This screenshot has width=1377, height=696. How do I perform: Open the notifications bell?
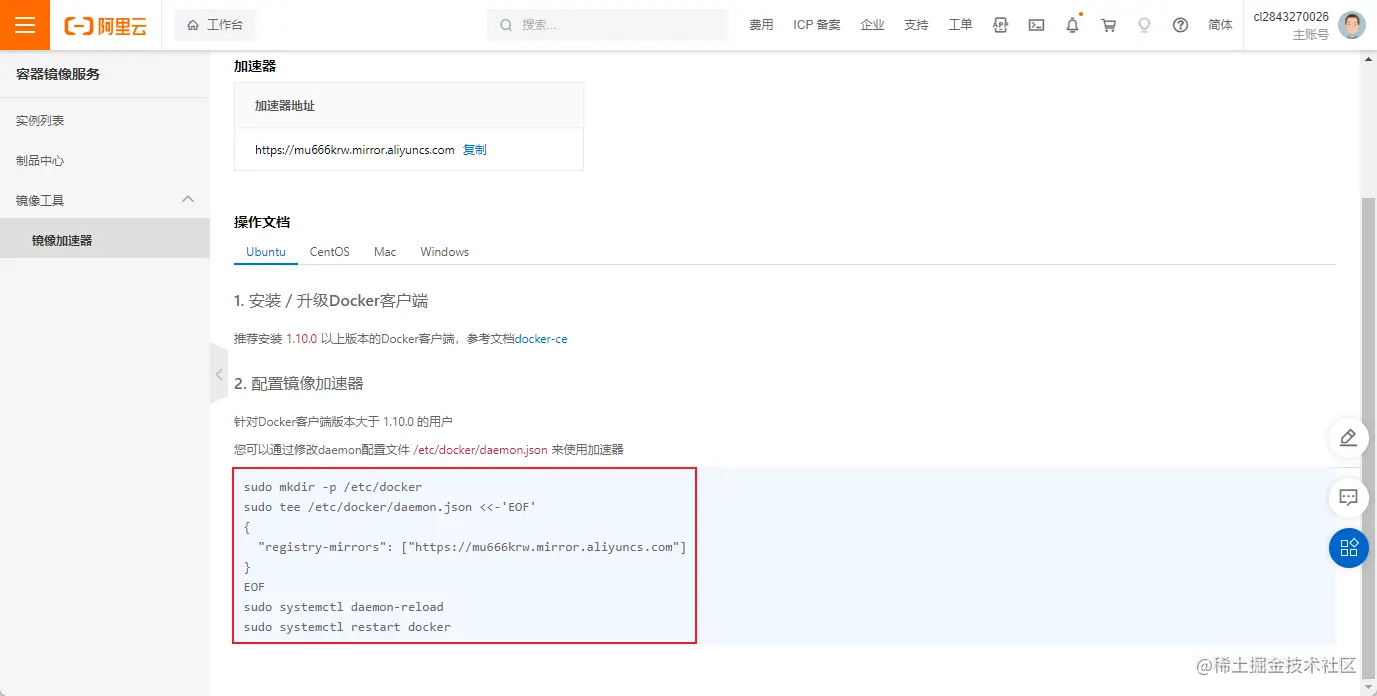coord(1071,24)
